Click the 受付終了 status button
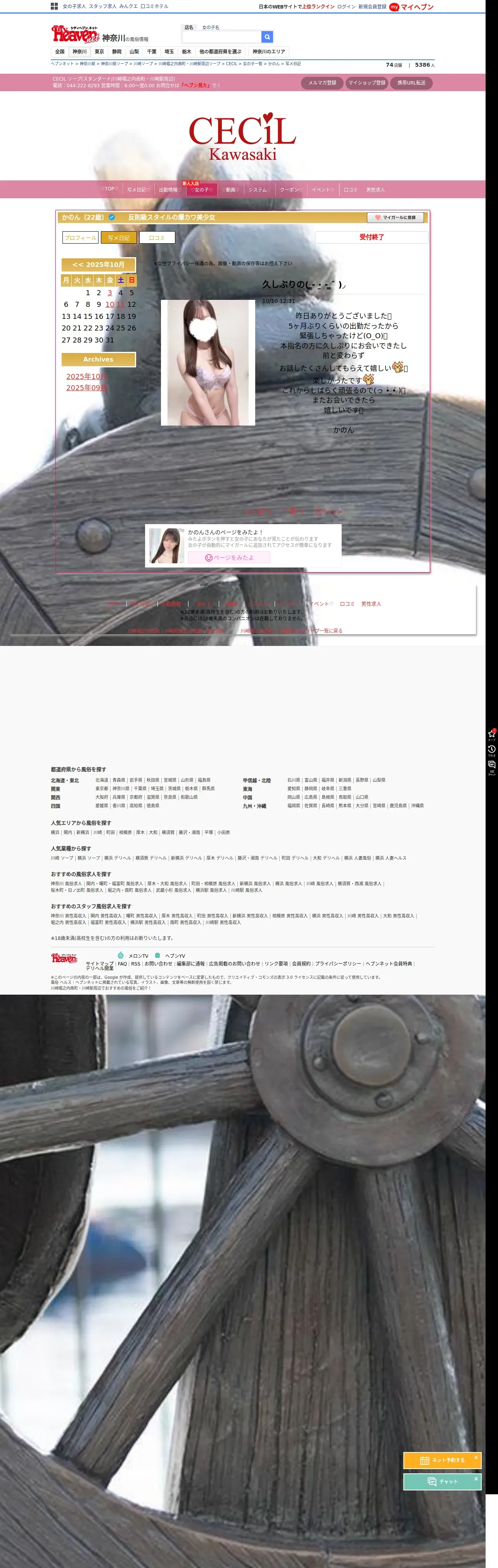 pyautogui.click(x=372, y=237)
